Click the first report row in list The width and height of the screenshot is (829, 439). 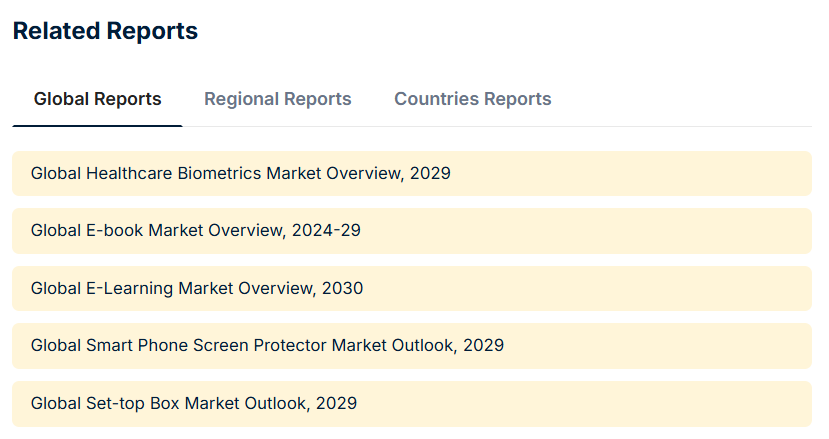[411, 173]
